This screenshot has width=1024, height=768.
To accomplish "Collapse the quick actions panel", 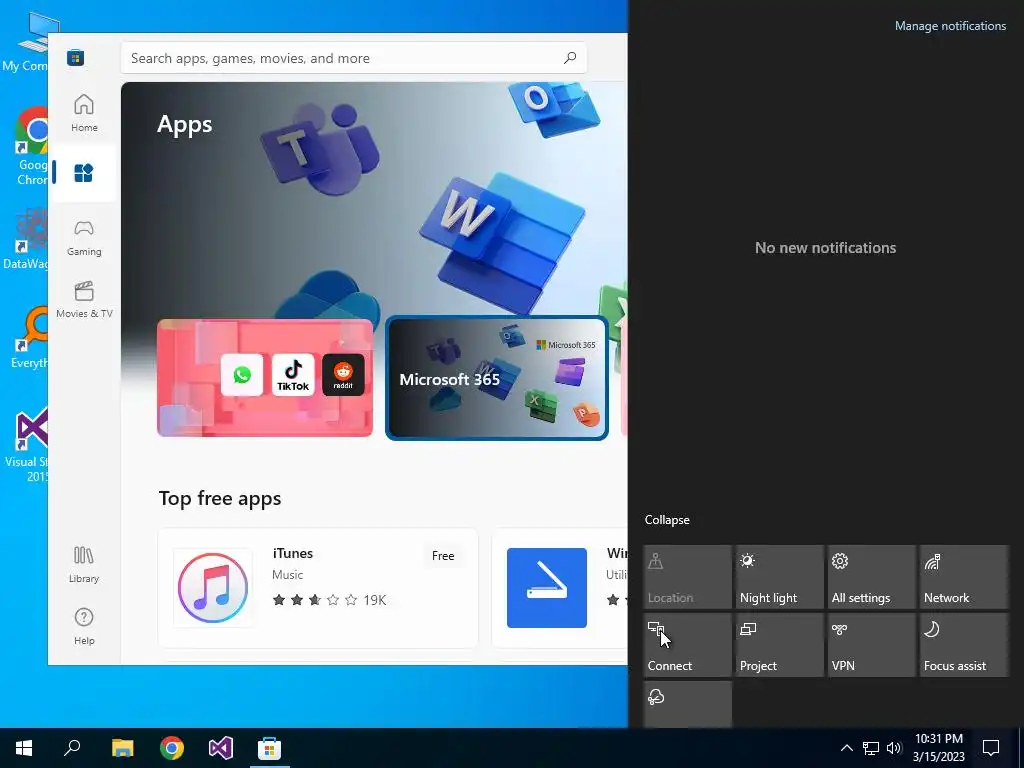I will click(667, 520).
